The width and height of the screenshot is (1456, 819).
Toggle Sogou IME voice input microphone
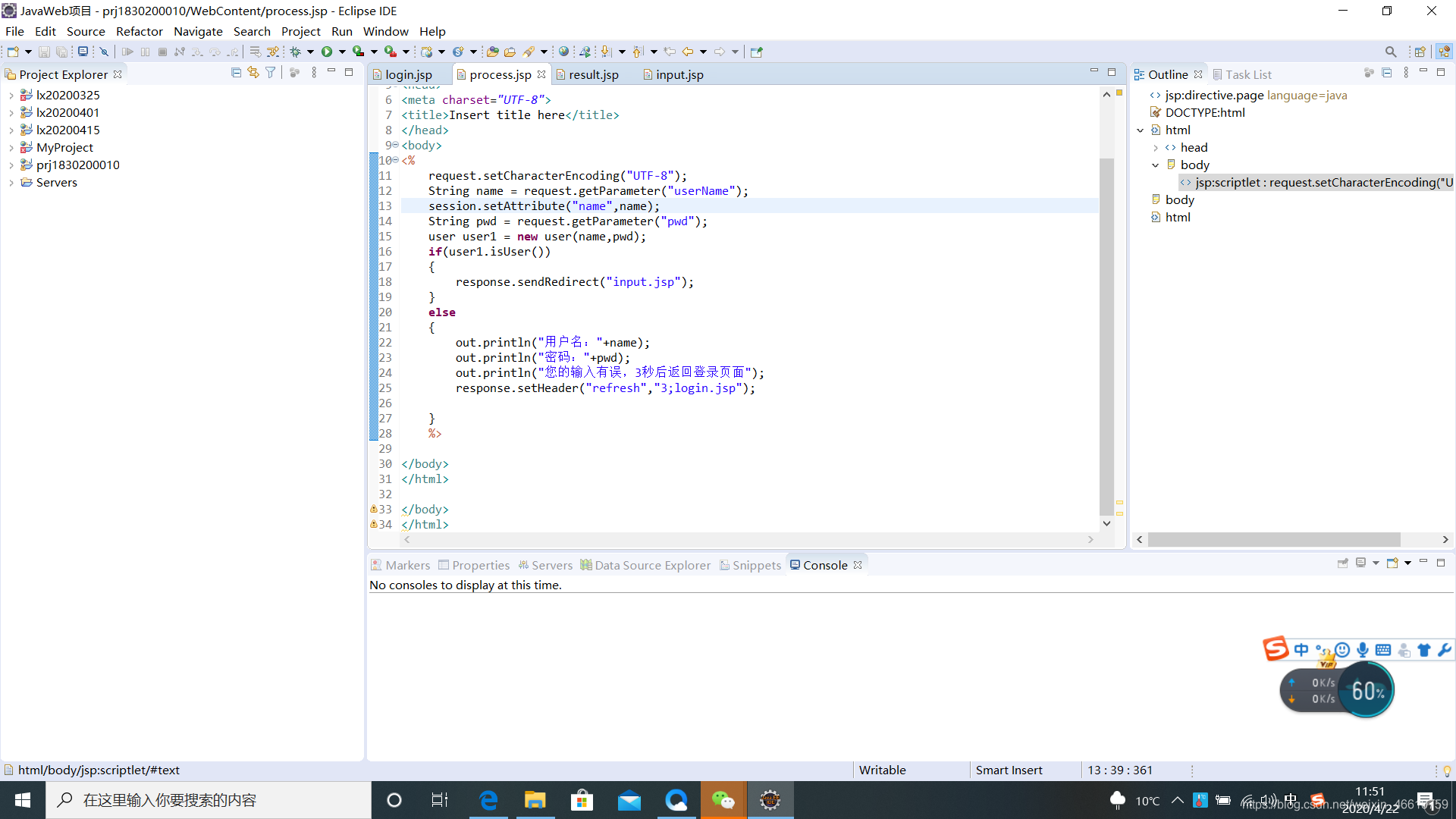click(x=1363, y=650)
